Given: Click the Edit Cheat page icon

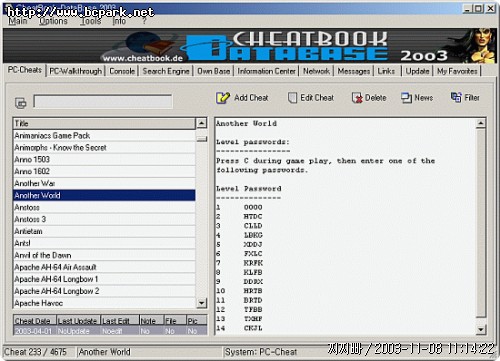Looking at the screenshot, I should click(292, 98).
